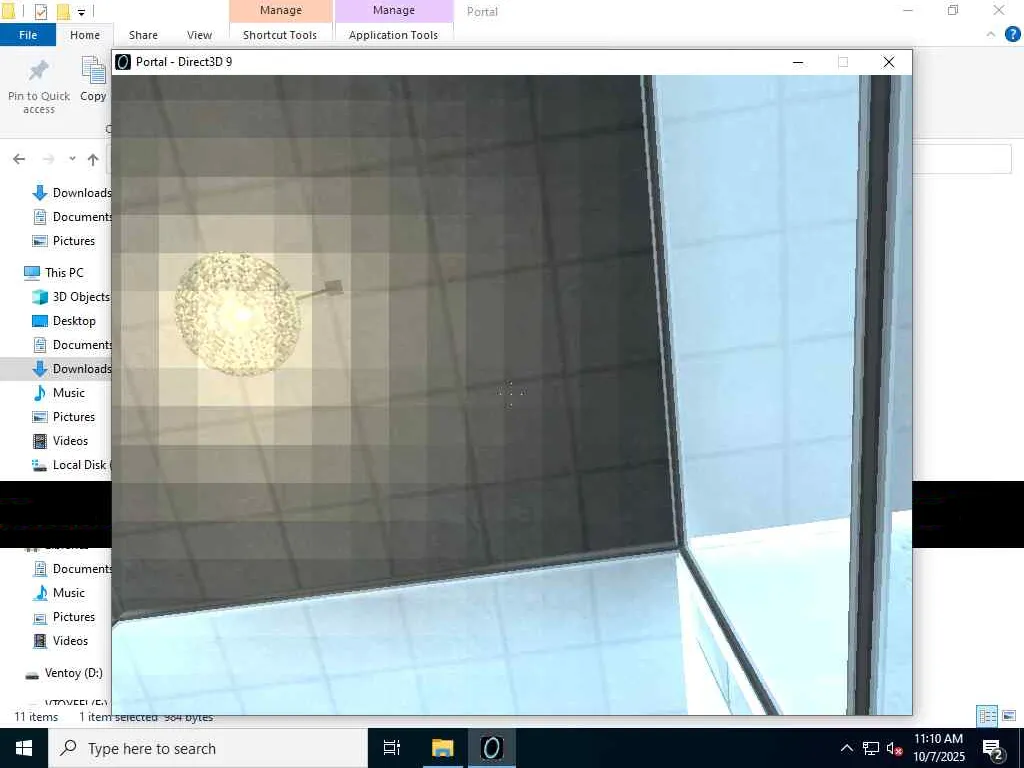This screenshot has width=1024, height=768.
Task: Open the notification center icon
Action: (x=993, y=748)
